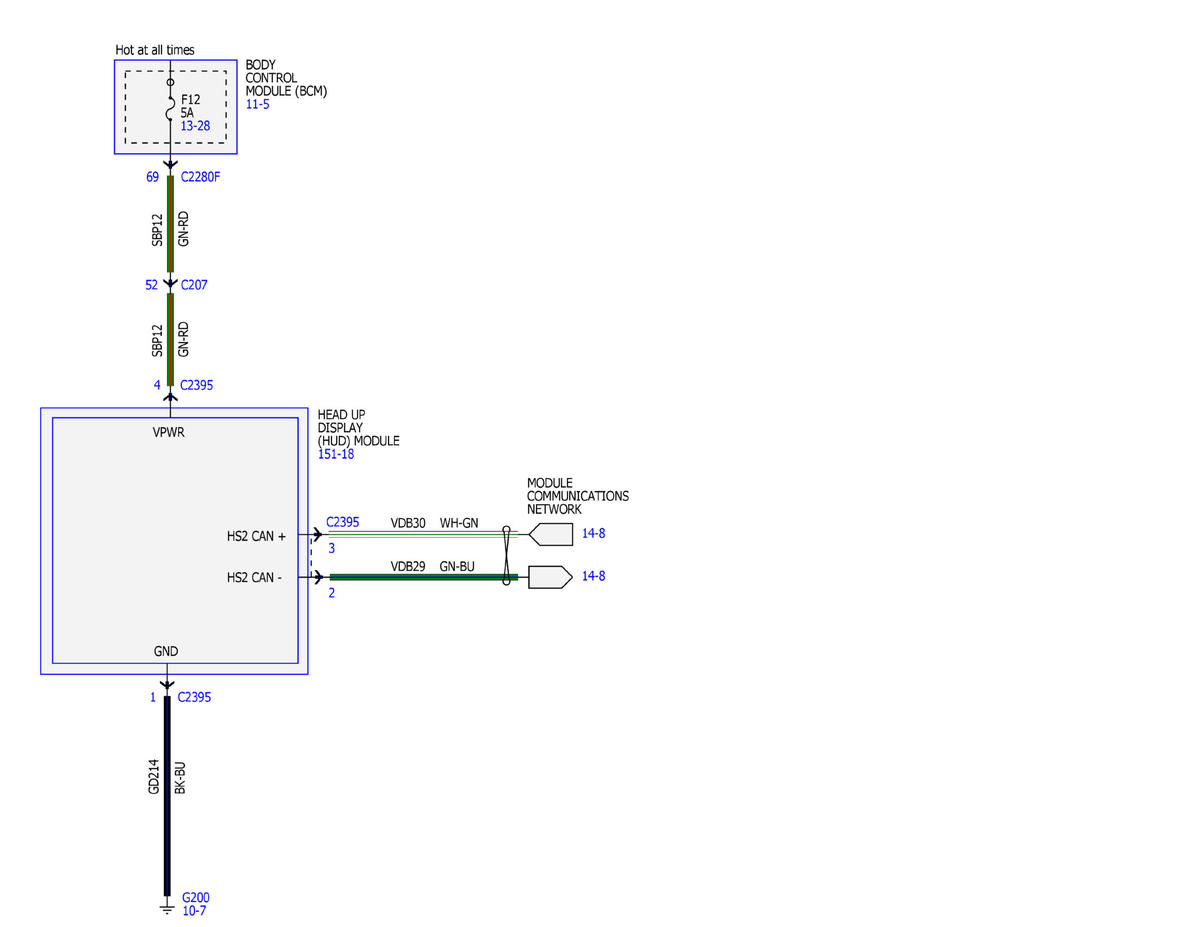Follow the 151-18 reference under HUD module
This screenshot has width=1200, height=927.
(336, 454)
